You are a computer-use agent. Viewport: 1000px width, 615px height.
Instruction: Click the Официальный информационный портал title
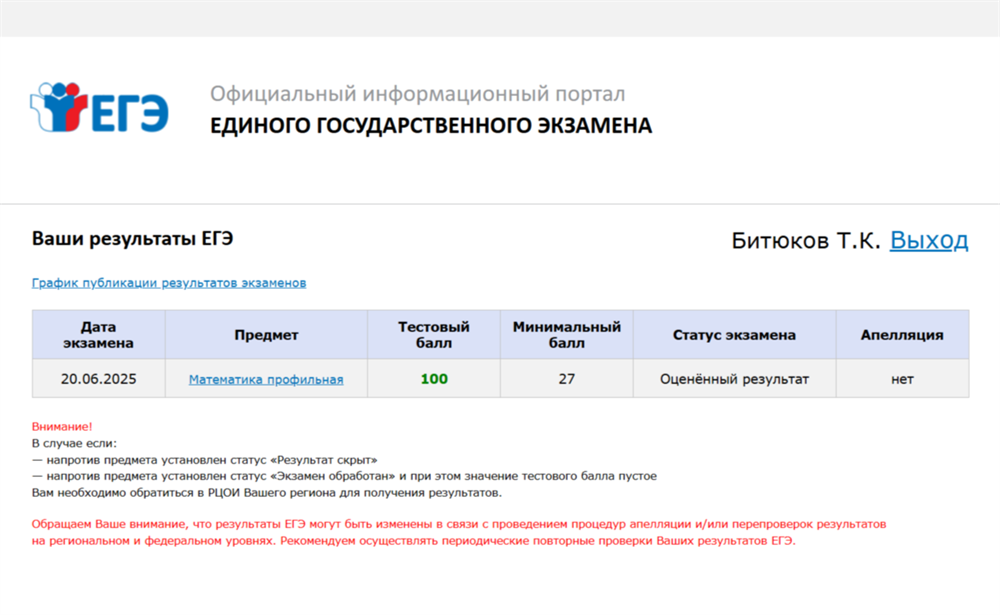click(x=418, y=94)
